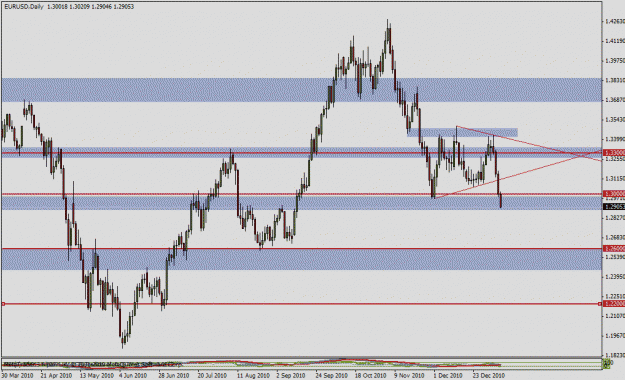Click the 1.3975 price scale label
This screenshot has width=625, height=380.
(615, 61)
